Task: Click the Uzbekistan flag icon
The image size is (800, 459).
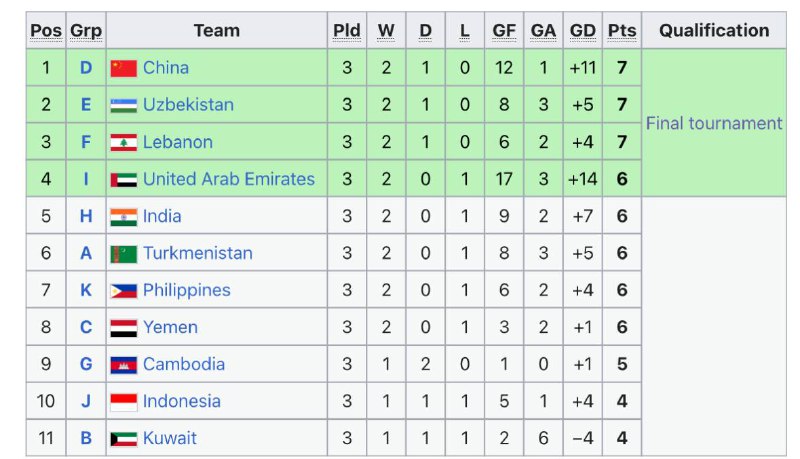Action: (x=123, y=106)
